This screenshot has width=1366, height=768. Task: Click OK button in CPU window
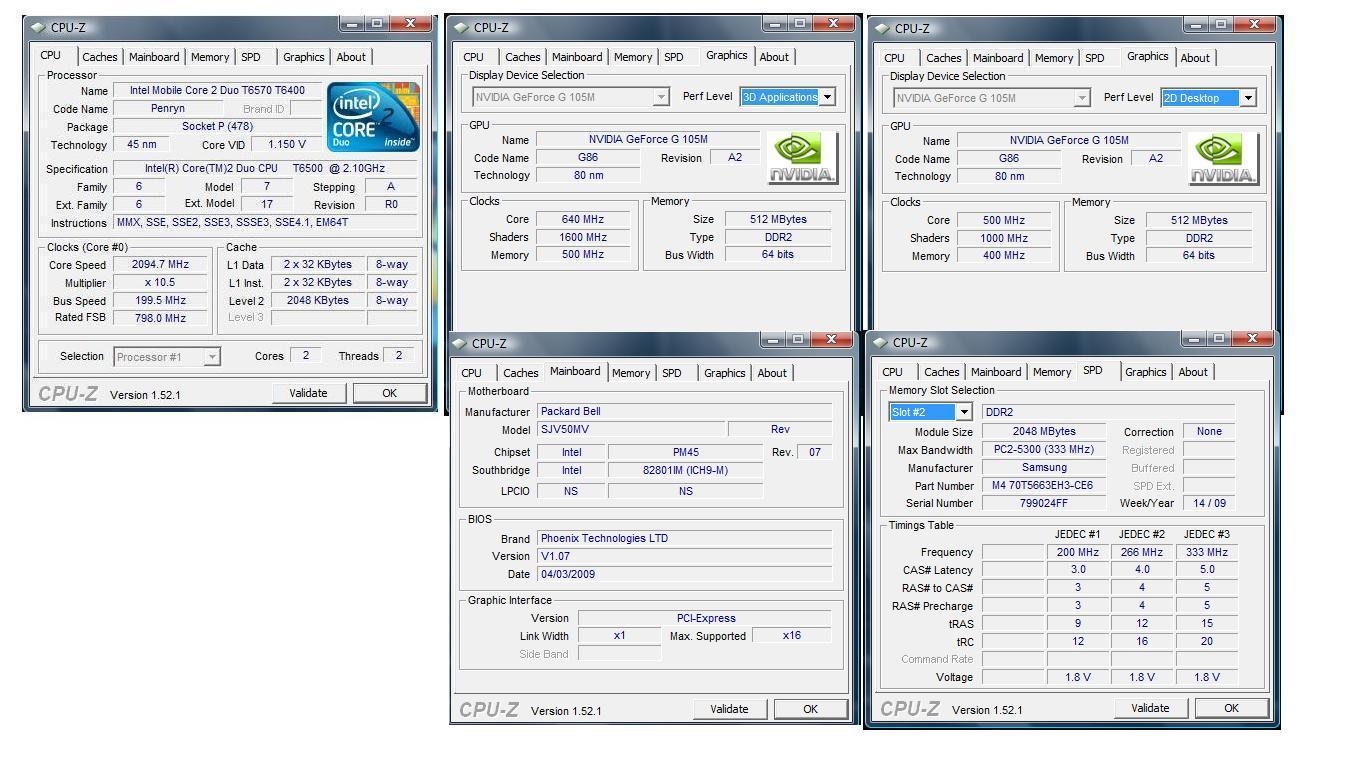tap(390, 393)
